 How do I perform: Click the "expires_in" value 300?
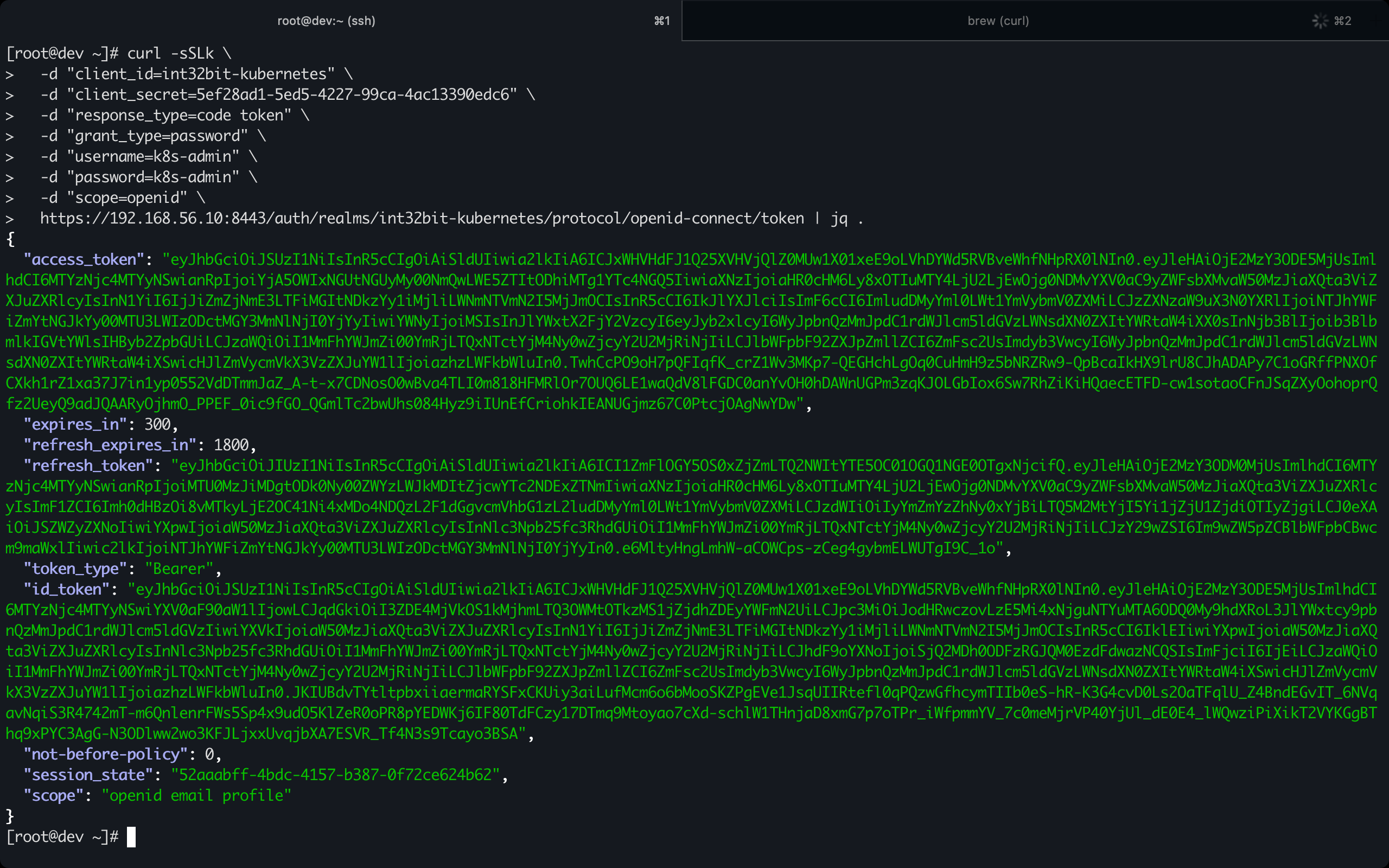coord(157,424)
